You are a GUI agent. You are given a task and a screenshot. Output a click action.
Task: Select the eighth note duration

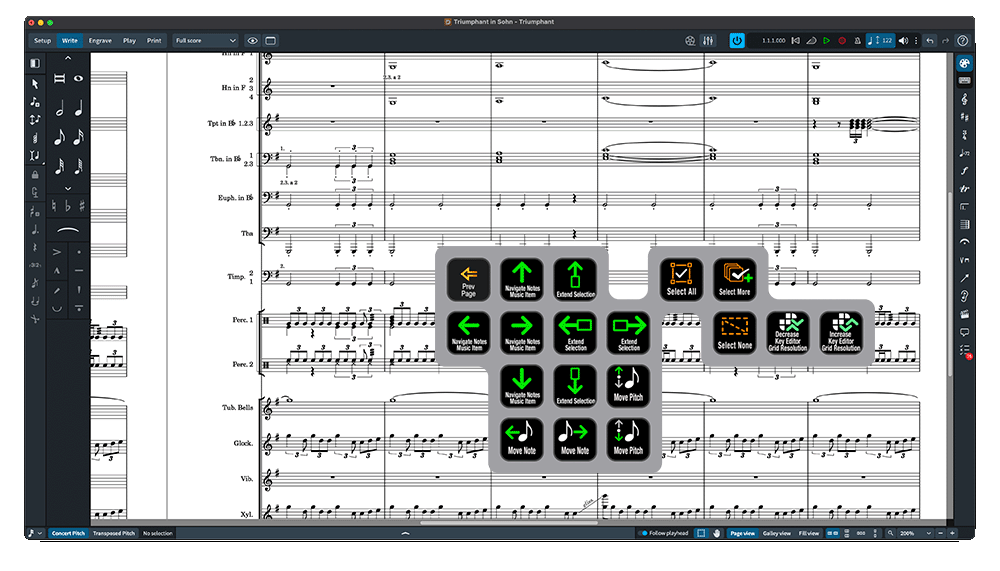coord(59,137)
